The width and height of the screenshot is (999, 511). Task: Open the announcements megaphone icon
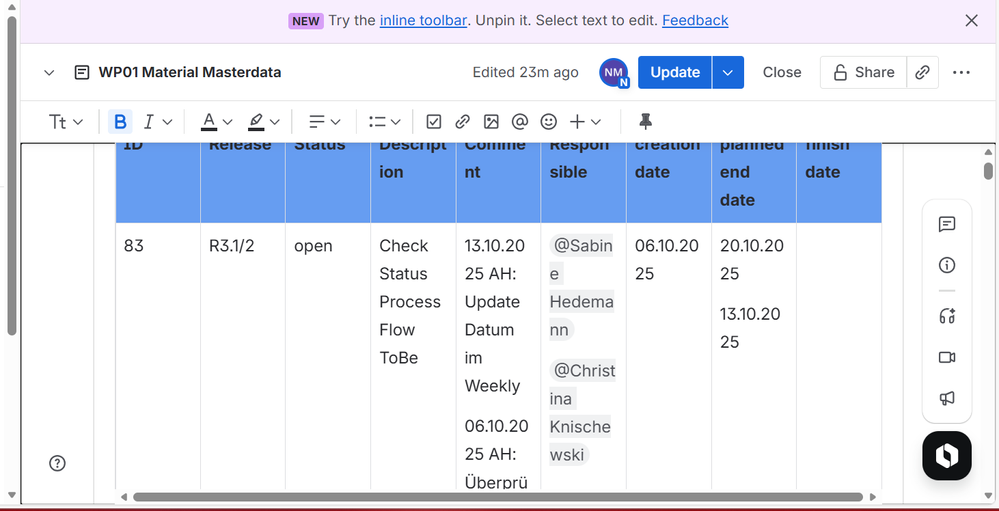[947, 398]
